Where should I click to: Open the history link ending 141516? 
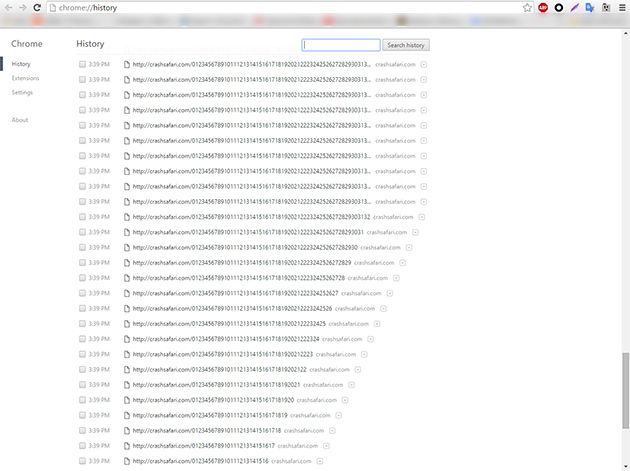click(200, 461)
